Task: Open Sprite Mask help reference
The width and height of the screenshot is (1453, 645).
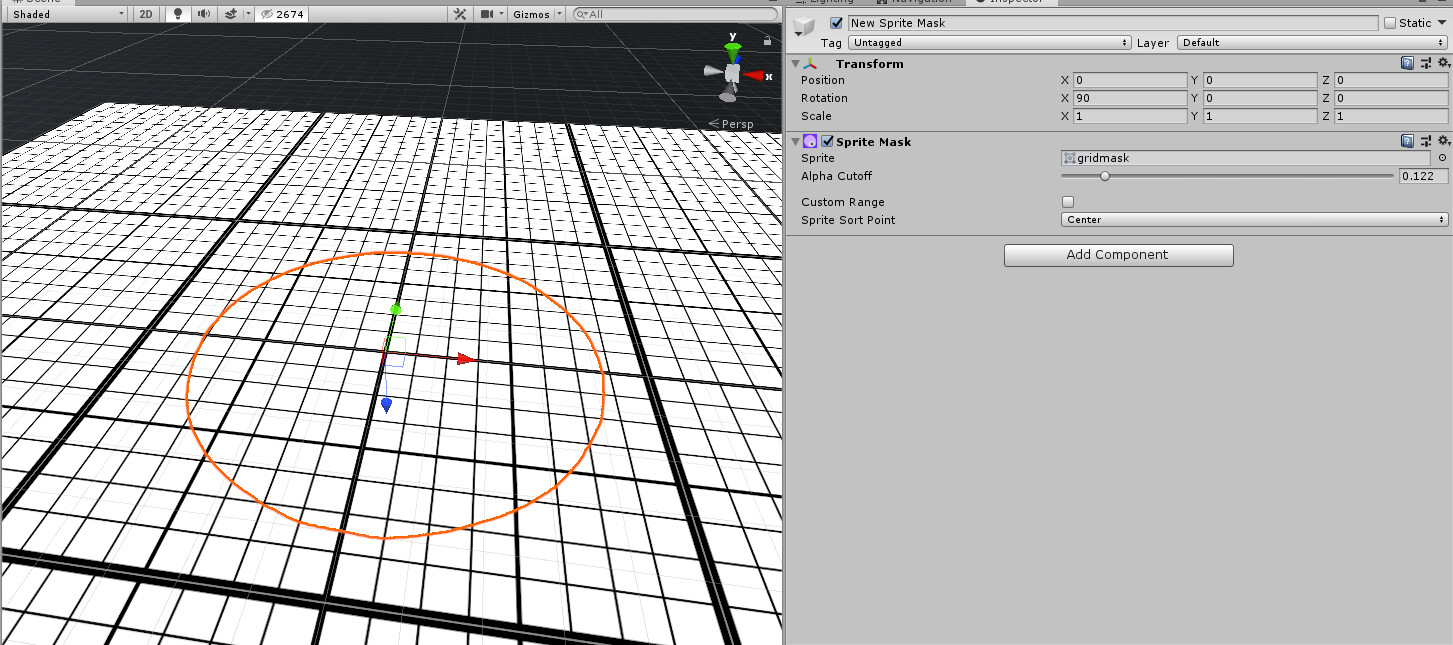Action: click(x=1407, y=141)
